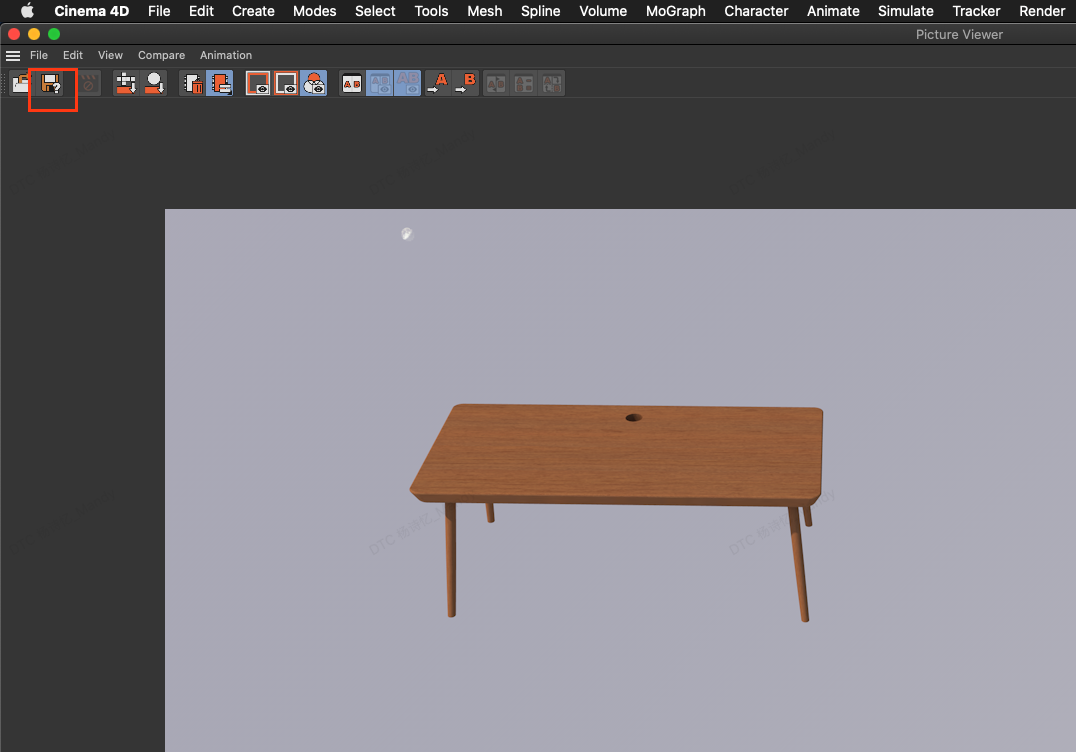Open Picture Viewer Edit menu

(73, 55)
